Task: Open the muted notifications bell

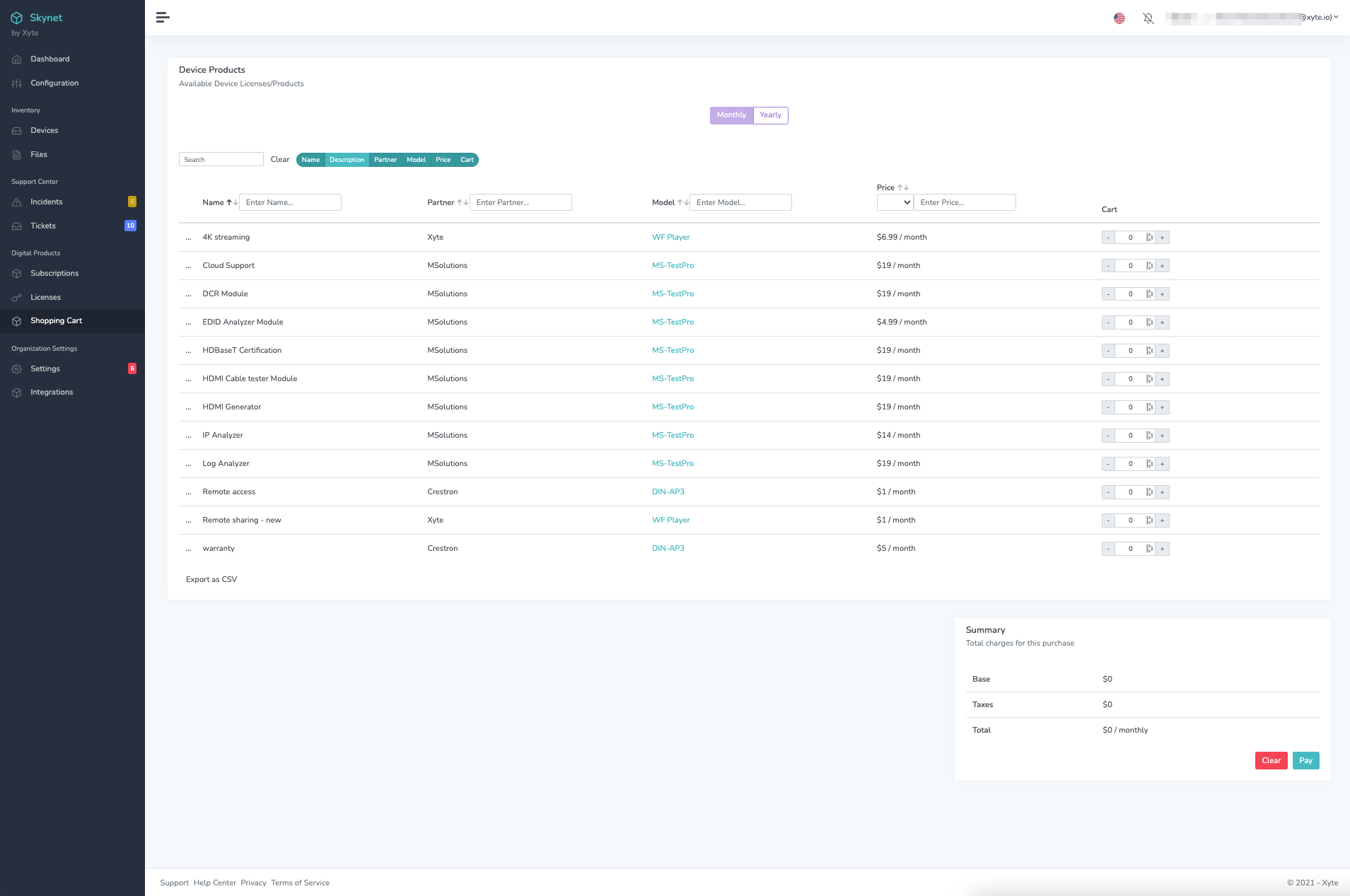Action: (x=1148, y=18)
